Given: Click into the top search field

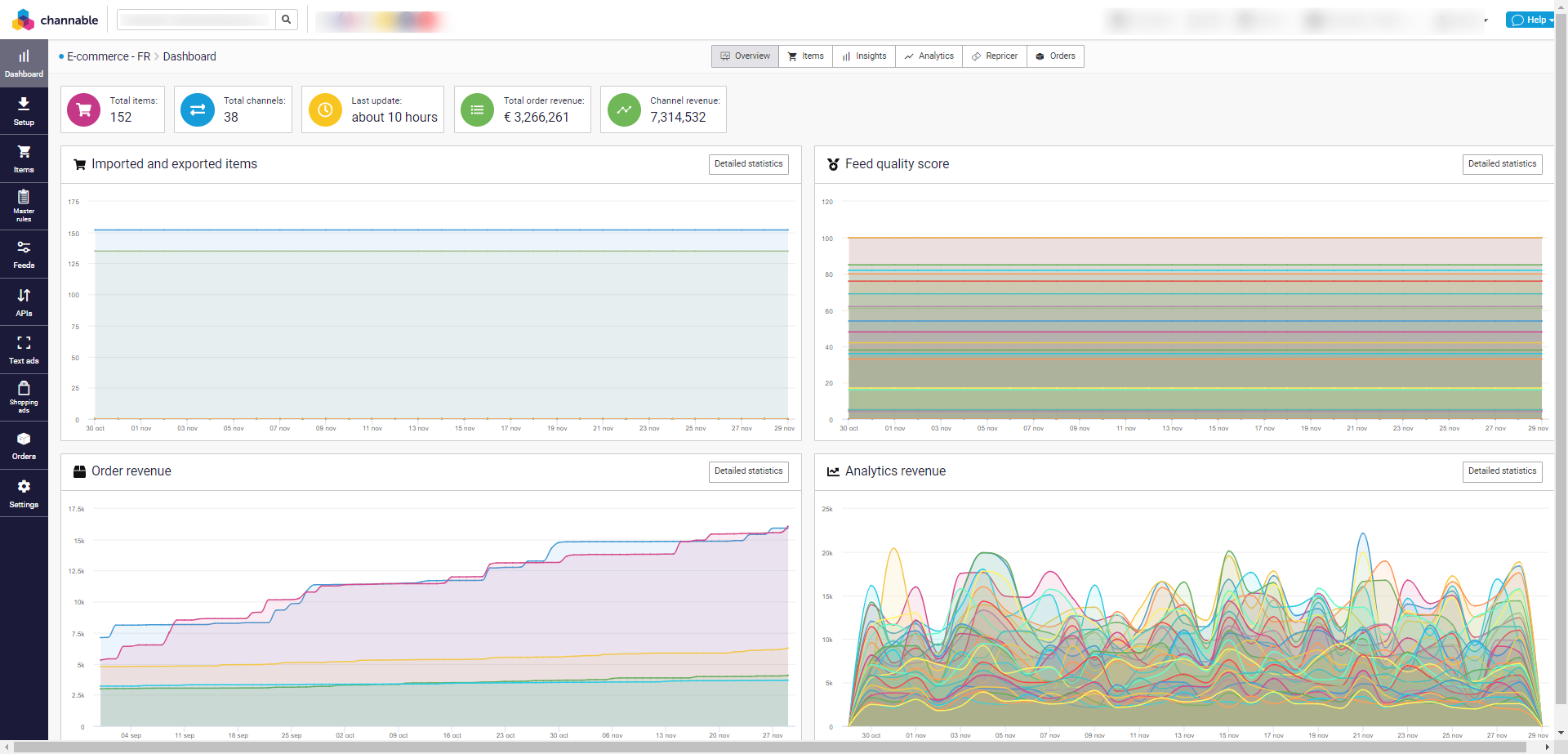Looking at the screenshot, I should click(x=196, y=20).
